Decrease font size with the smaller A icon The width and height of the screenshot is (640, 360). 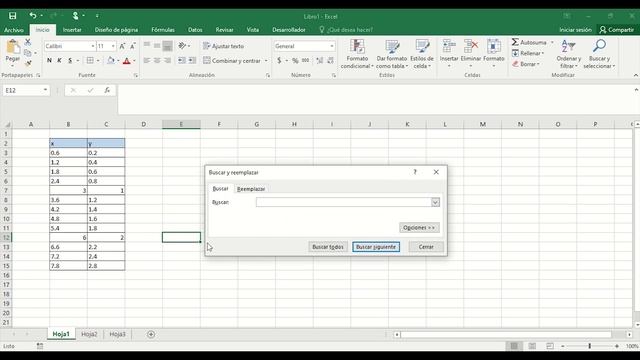coord(133,46)
